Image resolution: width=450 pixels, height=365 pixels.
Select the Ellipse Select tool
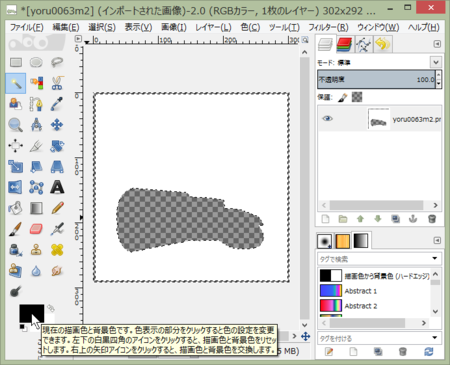[x=36, y=62]
